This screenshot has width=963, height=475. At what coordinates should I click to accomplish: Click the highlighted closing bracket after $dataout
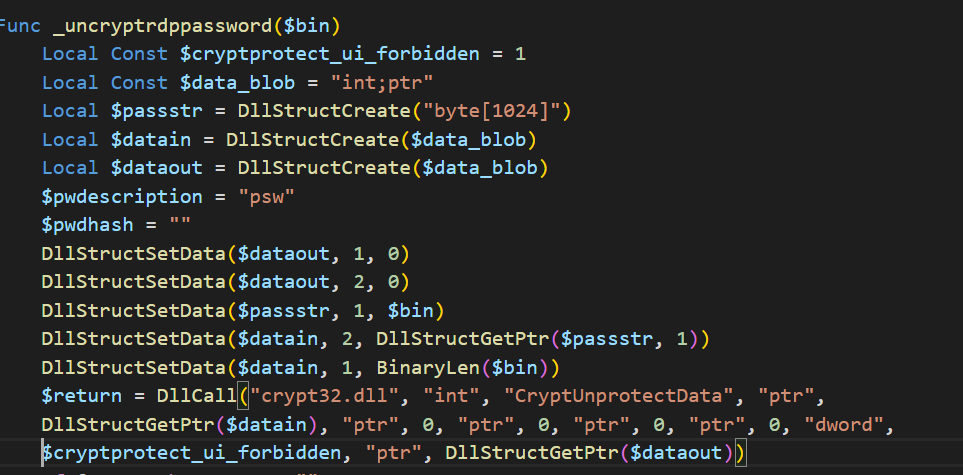[739, 453]
